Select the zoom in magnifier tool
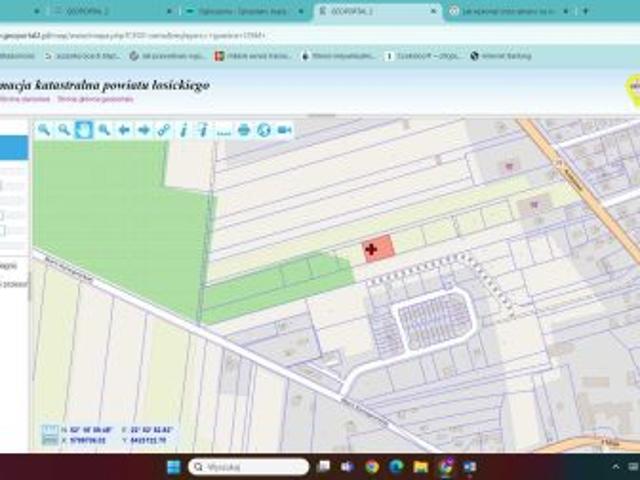This screenshot has width=640, height=480. coord(44,130)
